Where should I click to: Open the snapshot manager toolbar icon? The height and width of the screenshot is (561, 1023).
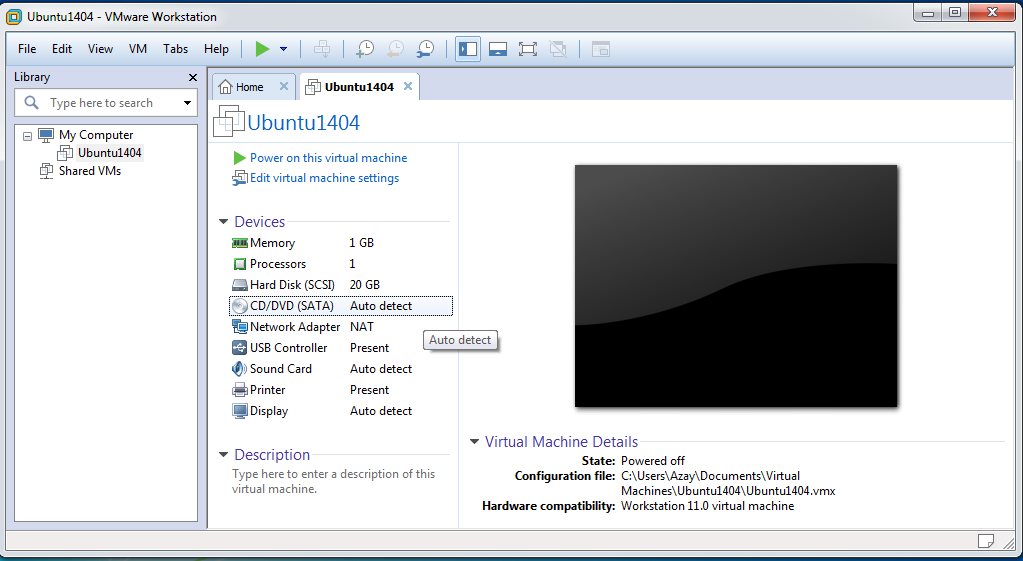click(x=425, y=49)
